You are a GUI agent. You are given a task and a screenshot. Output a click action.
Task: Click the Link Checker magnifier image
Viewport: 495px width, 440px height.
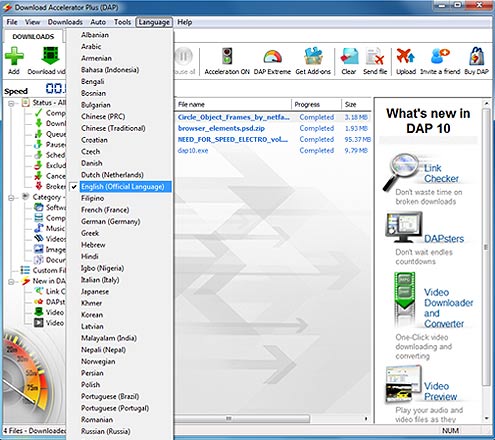coord(401,172)
